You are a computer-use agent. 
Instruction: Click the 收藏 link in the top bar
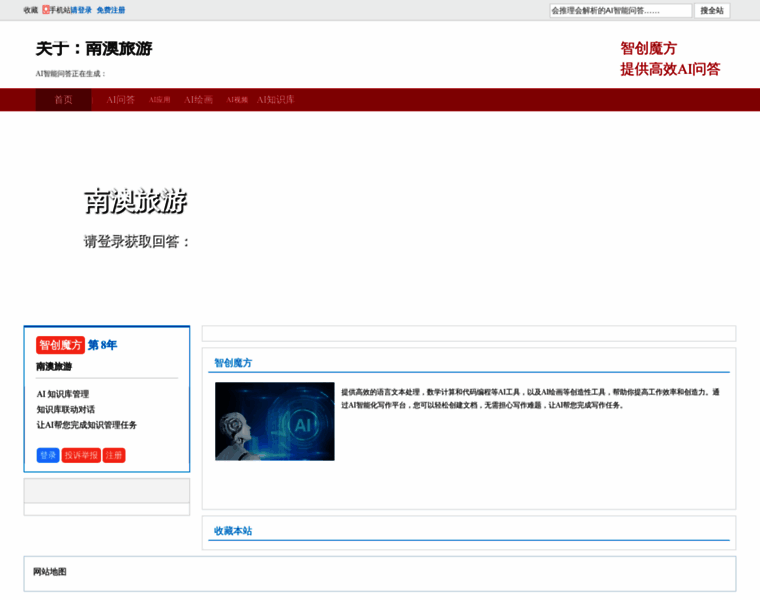click(x=31, y=10)
